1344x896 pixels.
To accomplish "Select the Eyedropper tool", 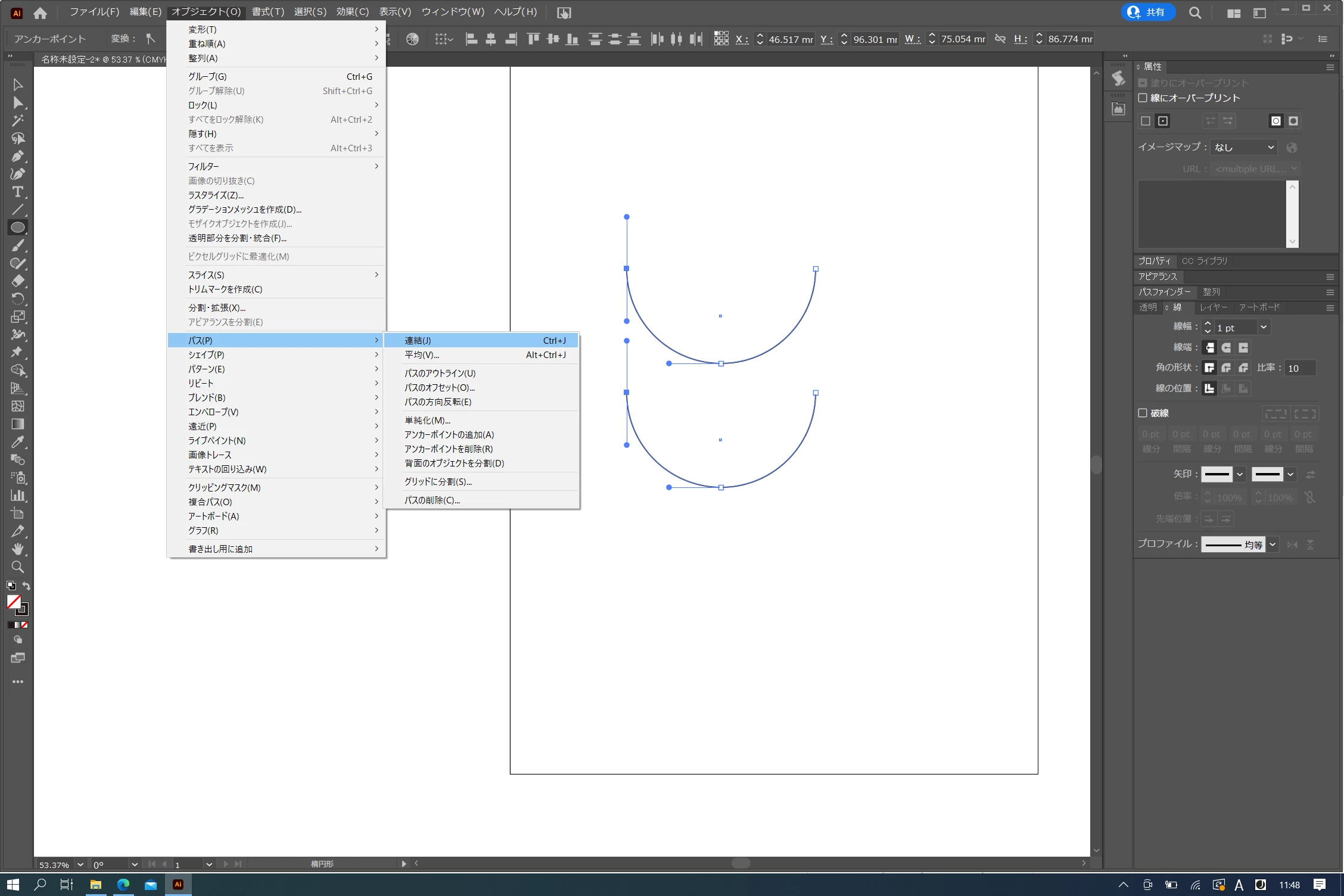I will pyautogui.click(x=18, y=442).
